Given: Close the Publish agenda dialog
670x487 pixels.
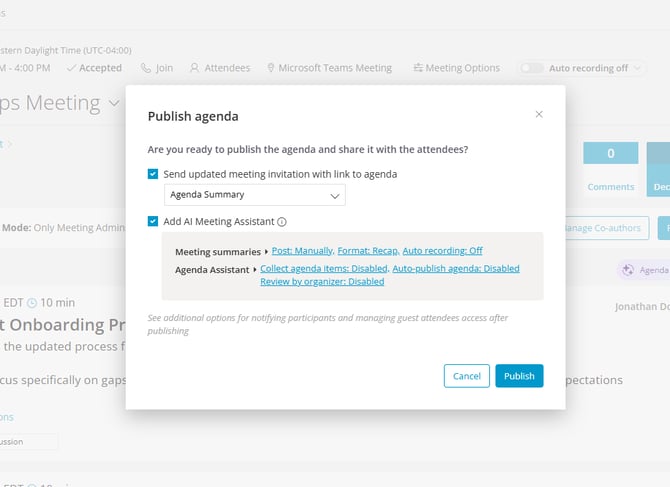Looking at the screenshot, I should coord(539,114).
